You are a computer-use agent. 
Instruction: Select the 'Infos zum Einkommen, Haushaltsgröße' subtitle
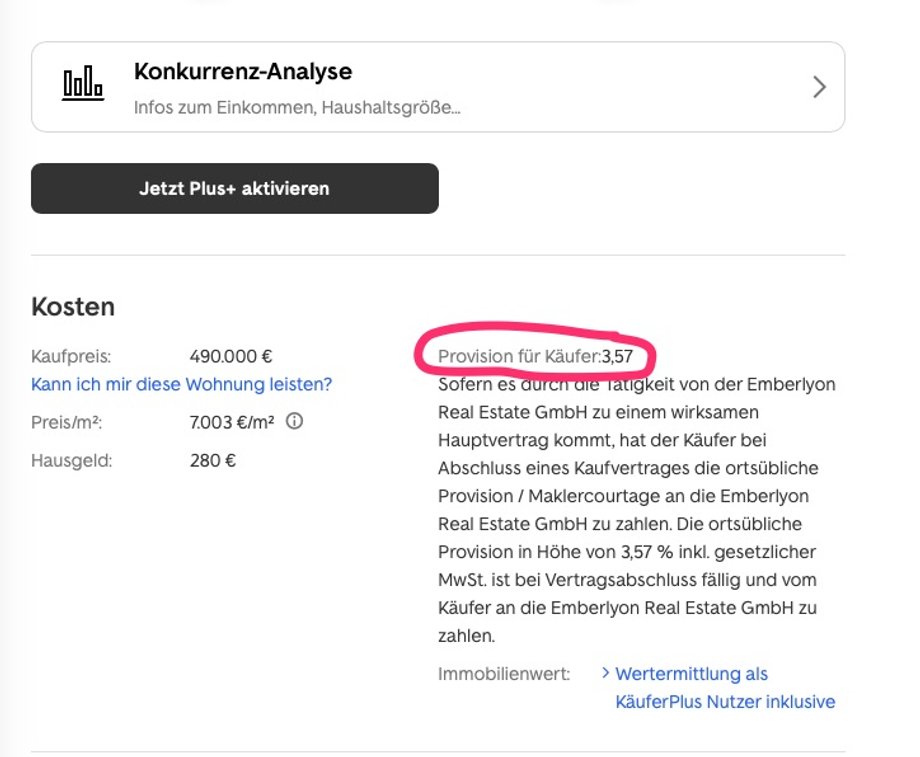[297, 107]
